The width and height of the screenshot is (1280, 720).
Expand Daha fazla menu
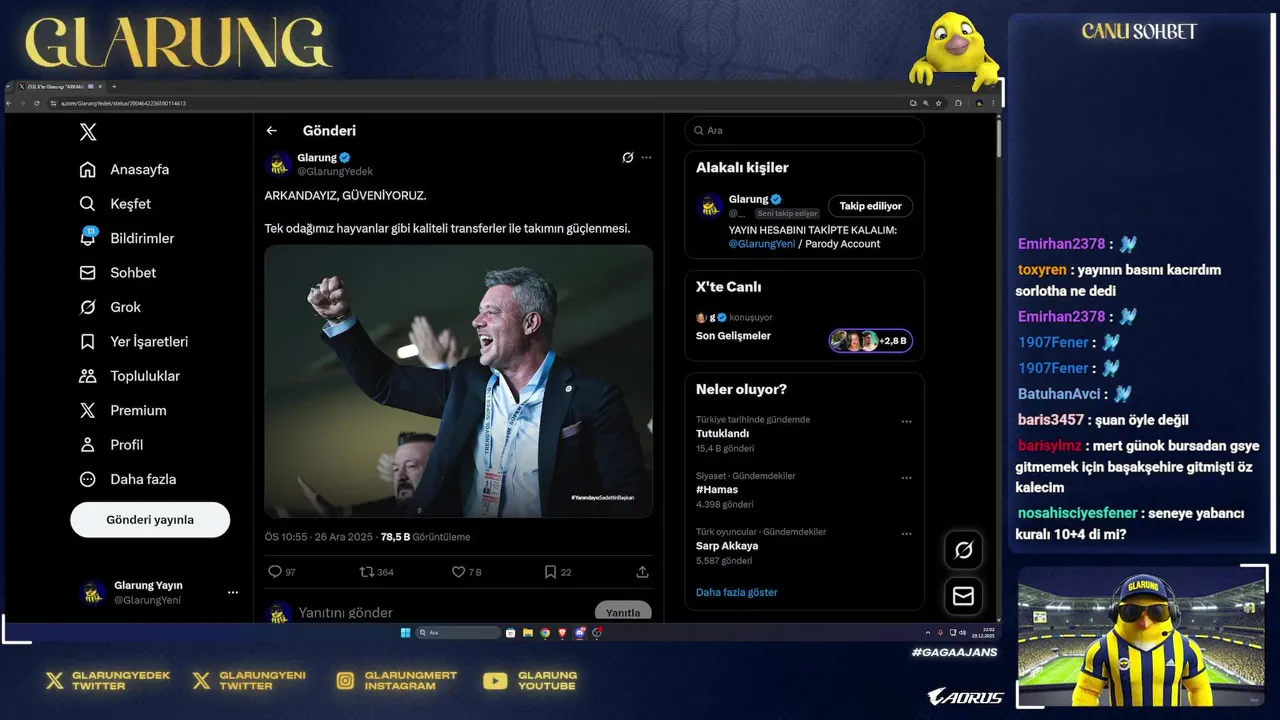[x=128, y=479]
